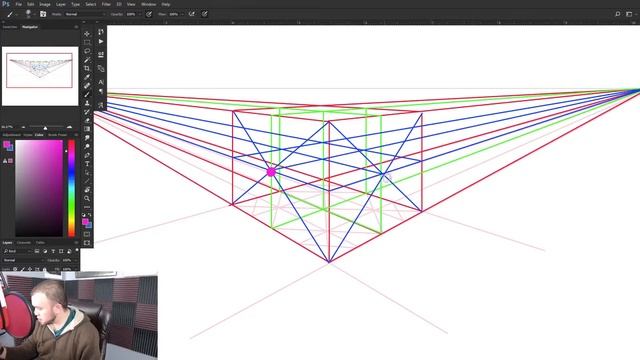Toggle pressure for size button
Image resolution: width=640 pixels, height=360 pixels.
pos(204,14)
